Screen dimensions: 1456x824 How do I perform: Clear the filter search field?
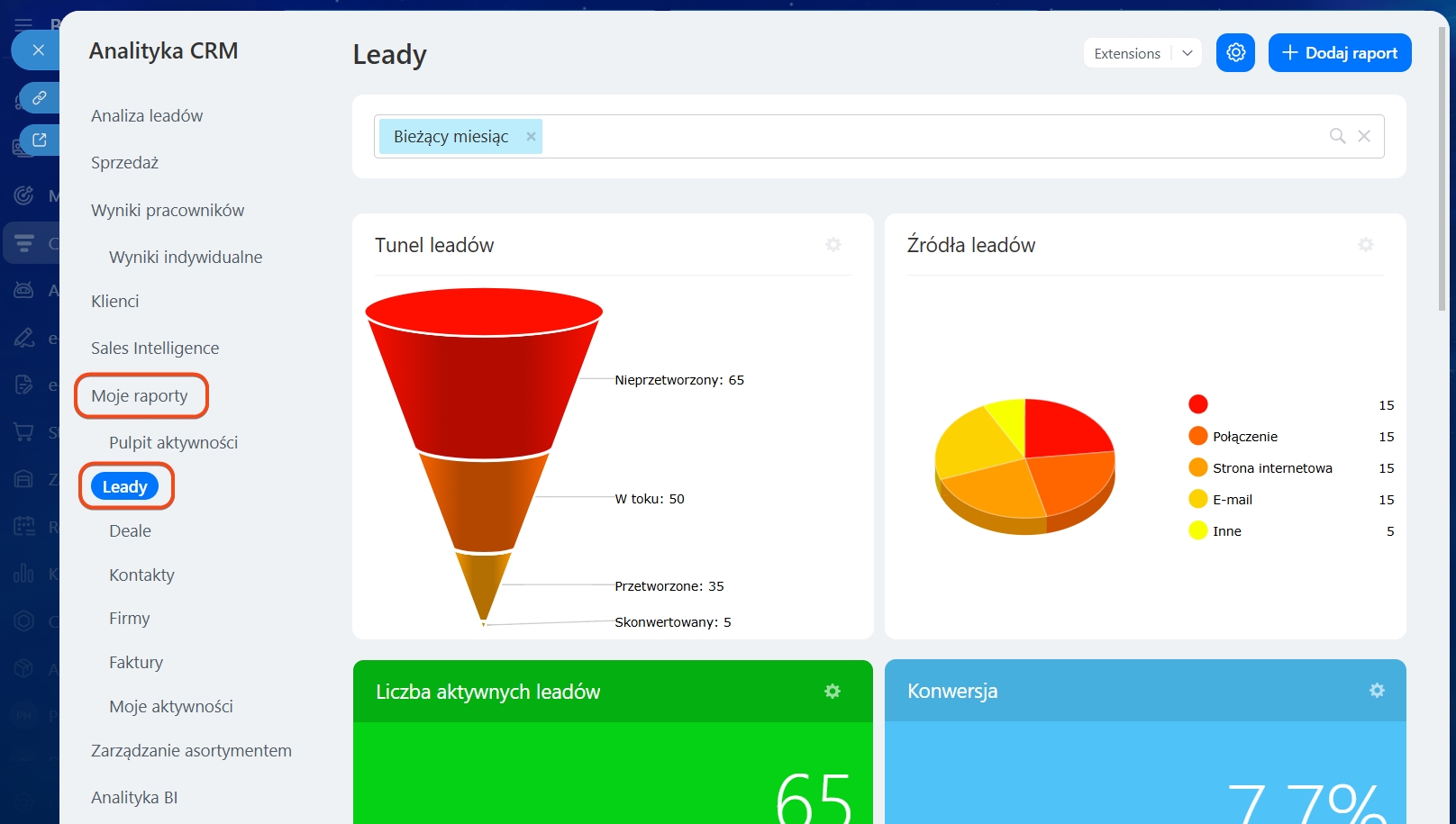pos(1364,136)
